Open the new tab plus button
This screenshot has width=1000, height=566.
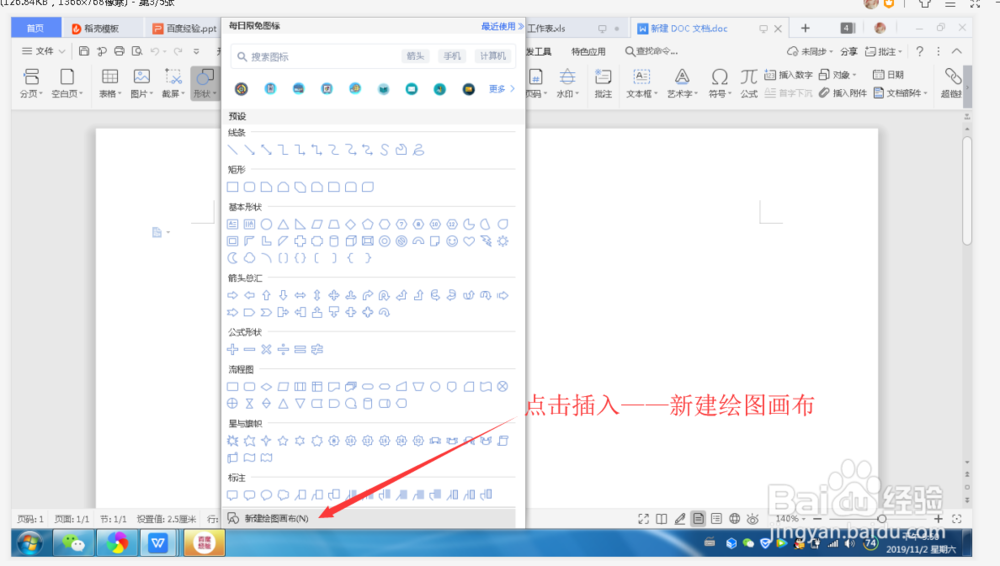(x=805, y=28)
